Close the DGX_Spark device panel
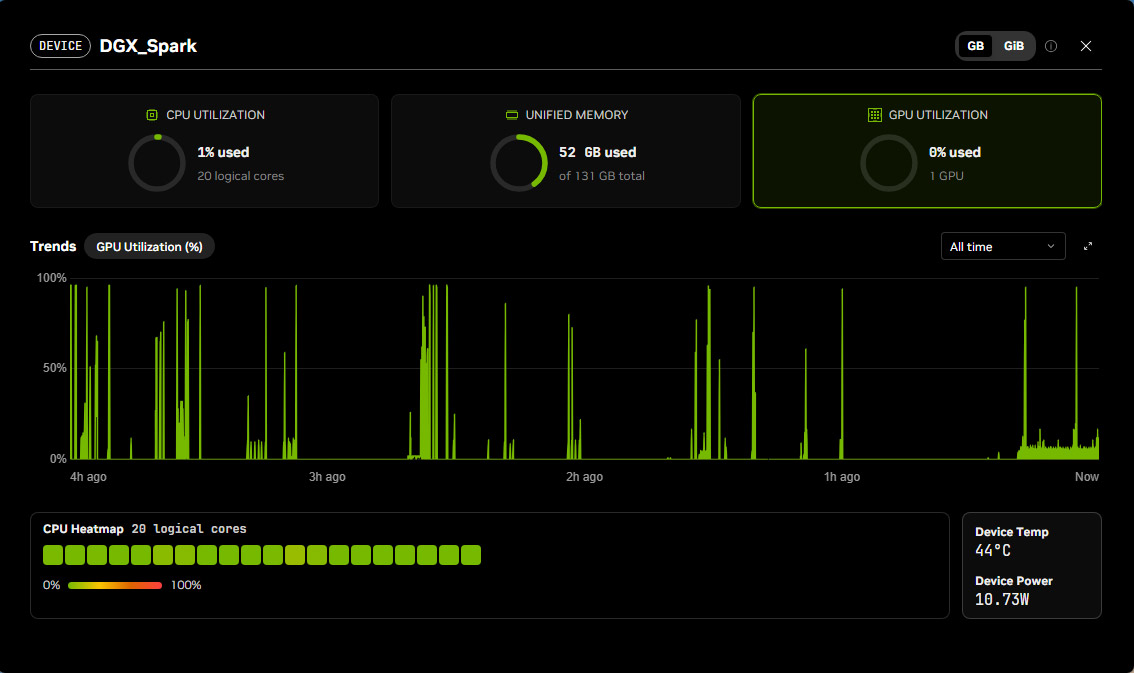This screenshot has width=1134, height=673. click(x=1086, y=46)
